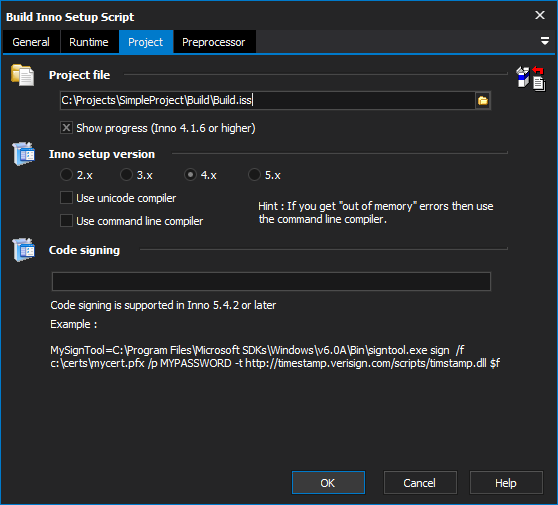Screen dimensions: 558x505
Task: Click the blue-box property icon at top right
Action: (x=523, y=77)
